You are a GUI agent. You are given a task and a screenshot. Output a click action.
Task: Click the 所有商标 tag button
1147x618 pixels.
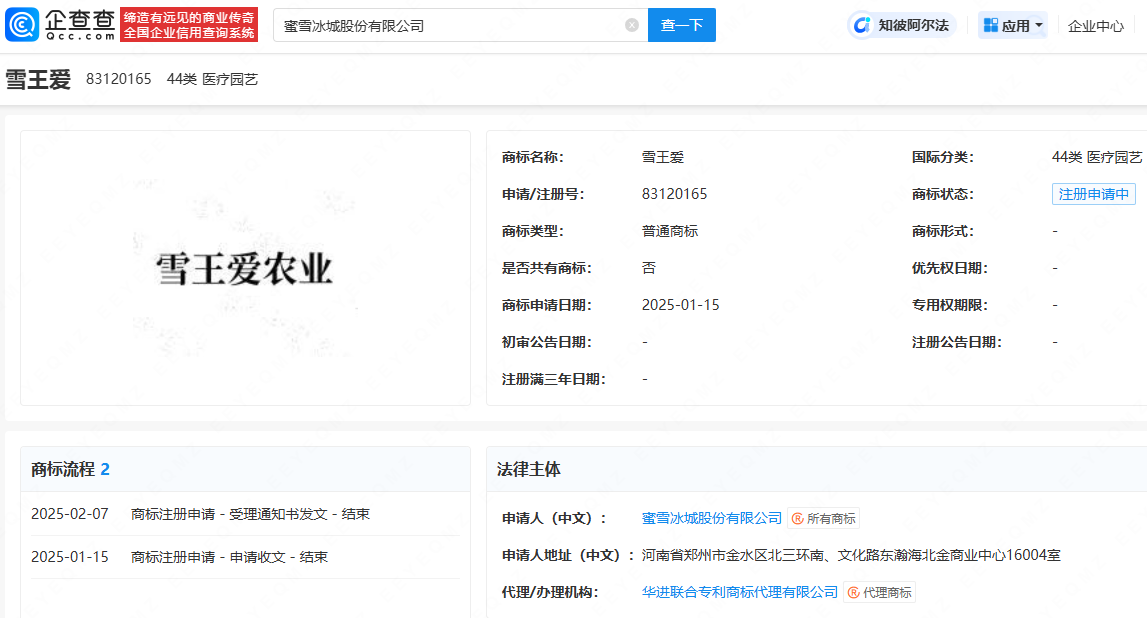click(x=824, y=519)
